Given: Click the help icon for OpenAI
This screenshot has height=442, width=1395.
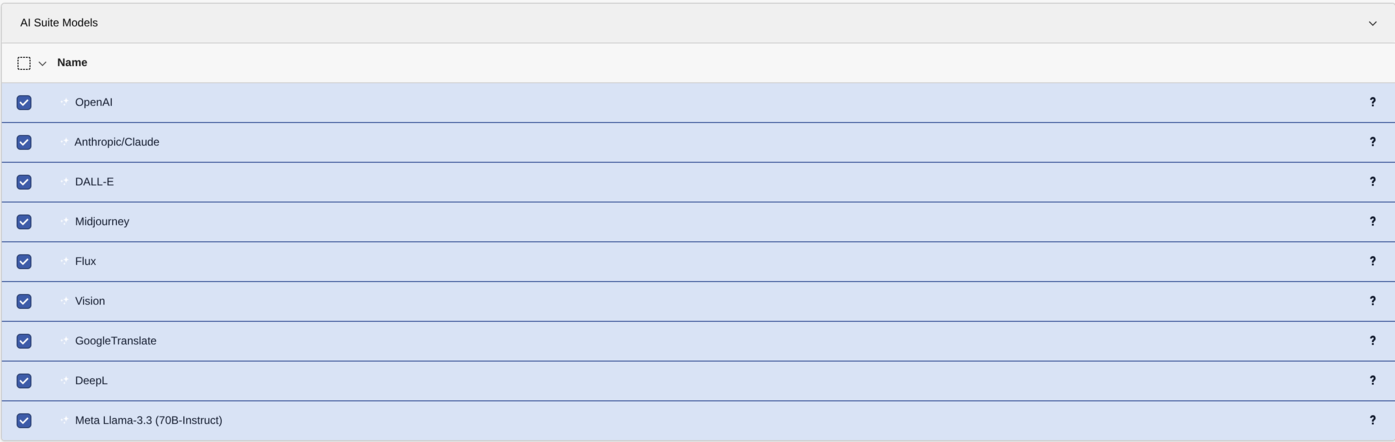Looking at the screenshot, I should [1372, 102].
